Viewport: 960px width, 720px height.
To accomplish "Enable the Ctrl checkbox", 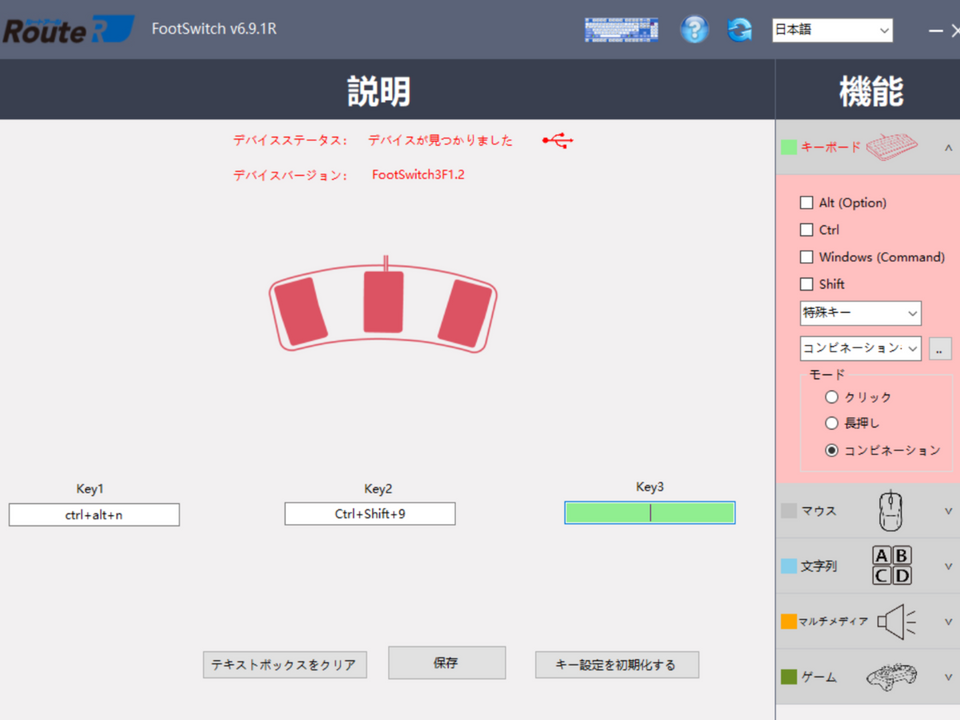I will pos(807,230).
